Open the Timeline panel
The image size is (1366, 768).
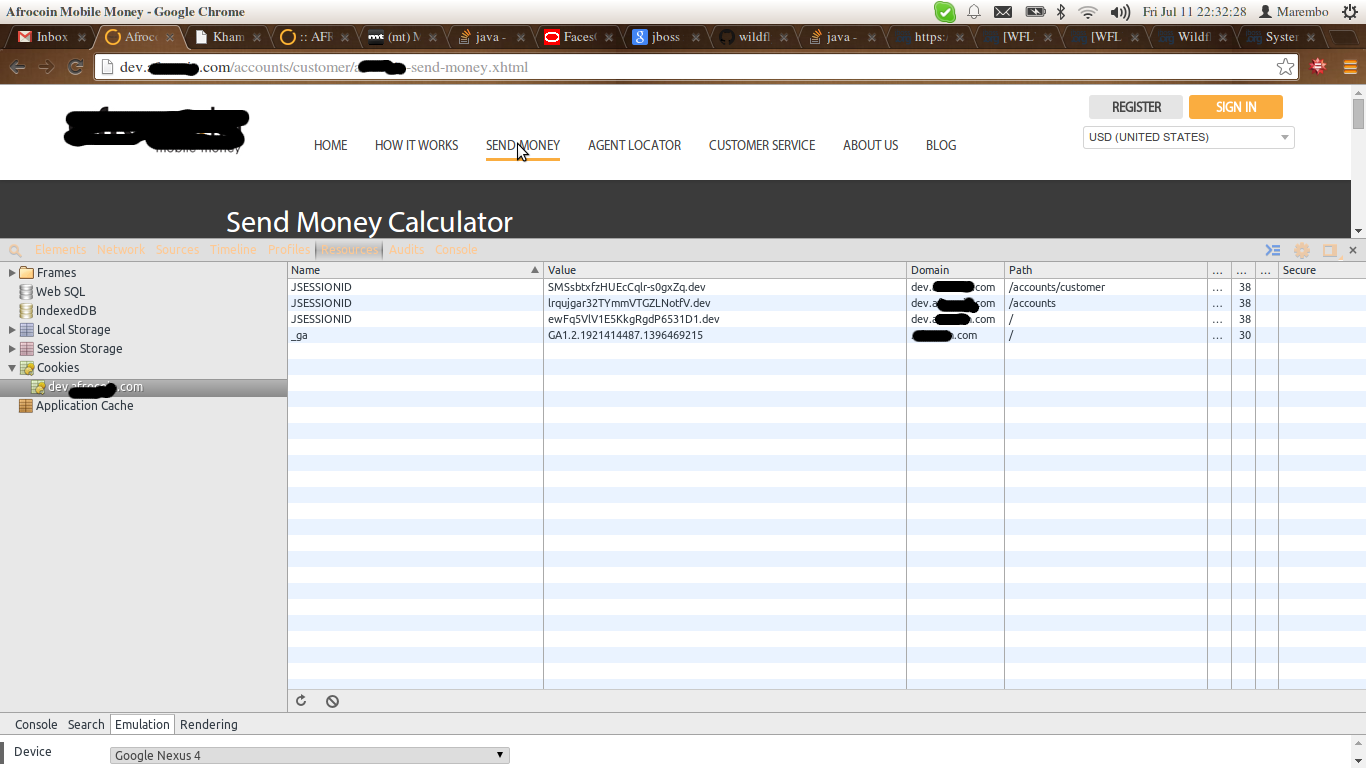pos(233,250)
